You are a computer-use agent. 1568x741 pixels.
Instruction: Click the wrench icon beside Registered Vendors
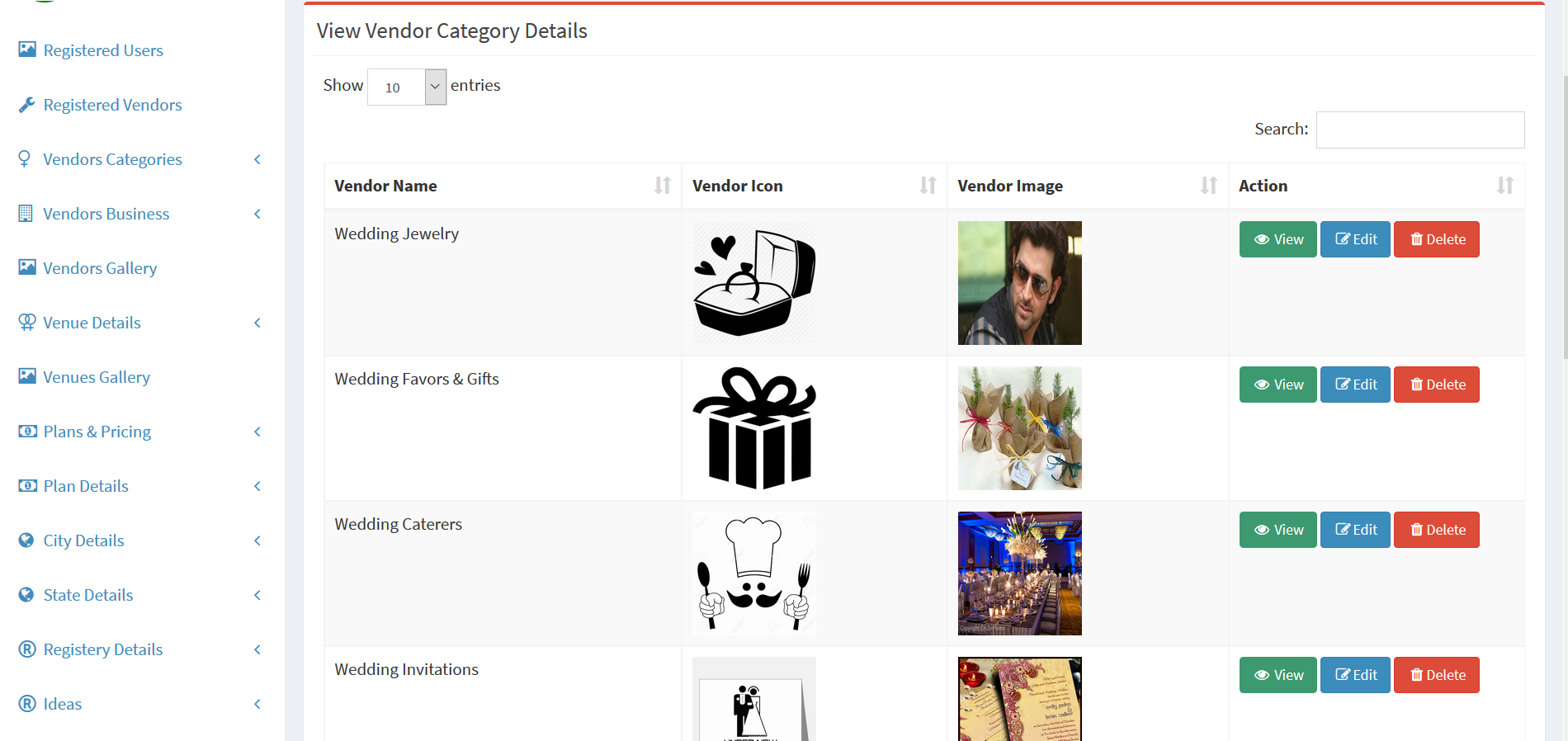point(26,105)
